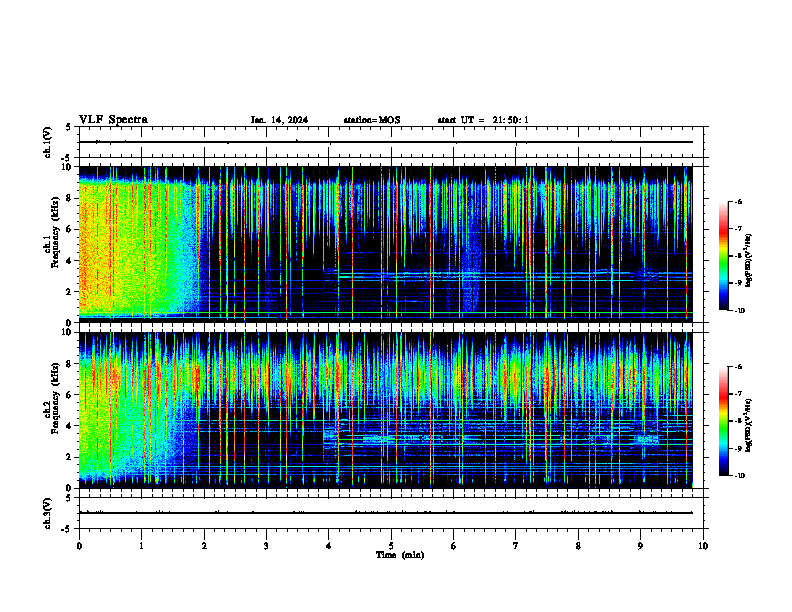Click the "Time (min)" x-axis label
This screenshot has height=612, width=792.
[x=400, y=555]
